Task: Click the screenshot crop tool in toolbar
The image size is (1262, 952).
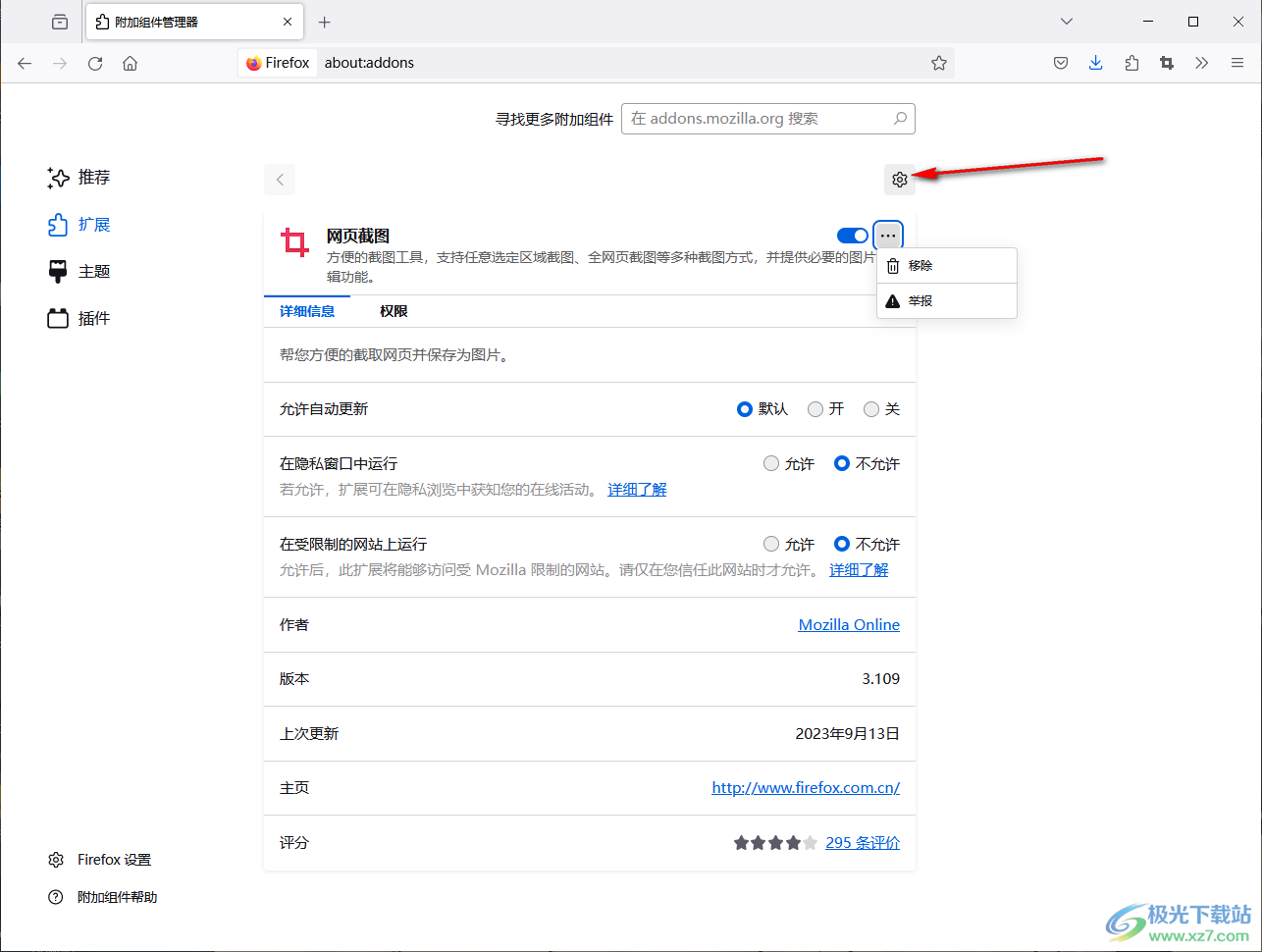Action: 1167,63
